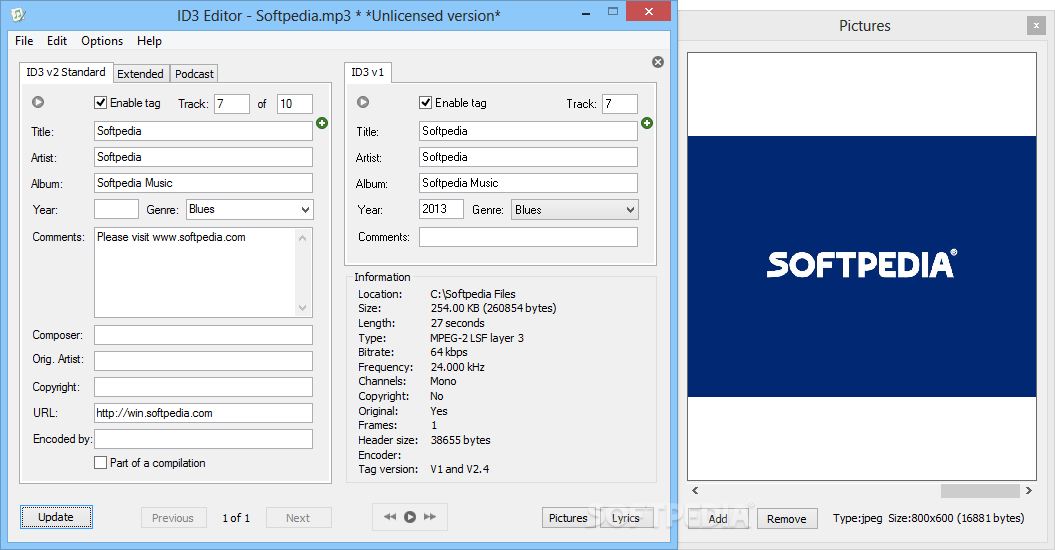1055x550 pixels.
Task: Click the Update button
Action: coord(56,517)
